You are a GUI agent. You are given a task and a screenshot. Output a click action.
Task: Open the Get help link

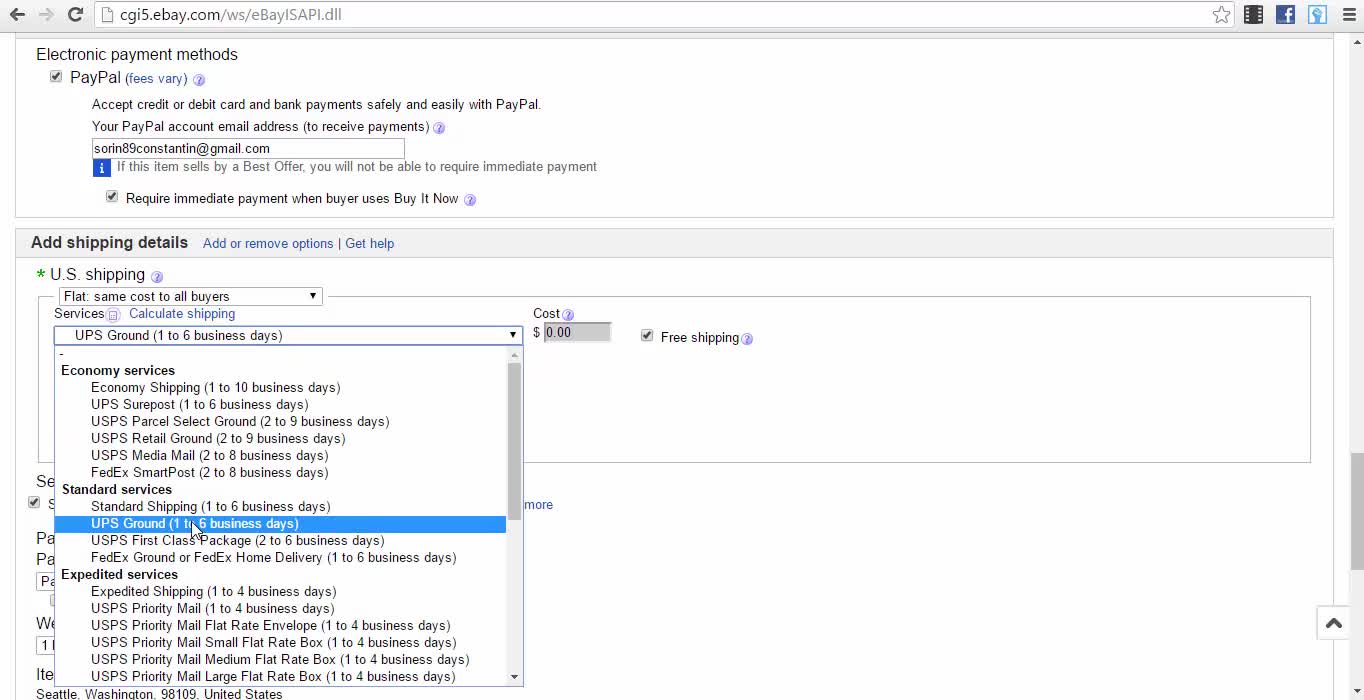click(x=369, y=243)
